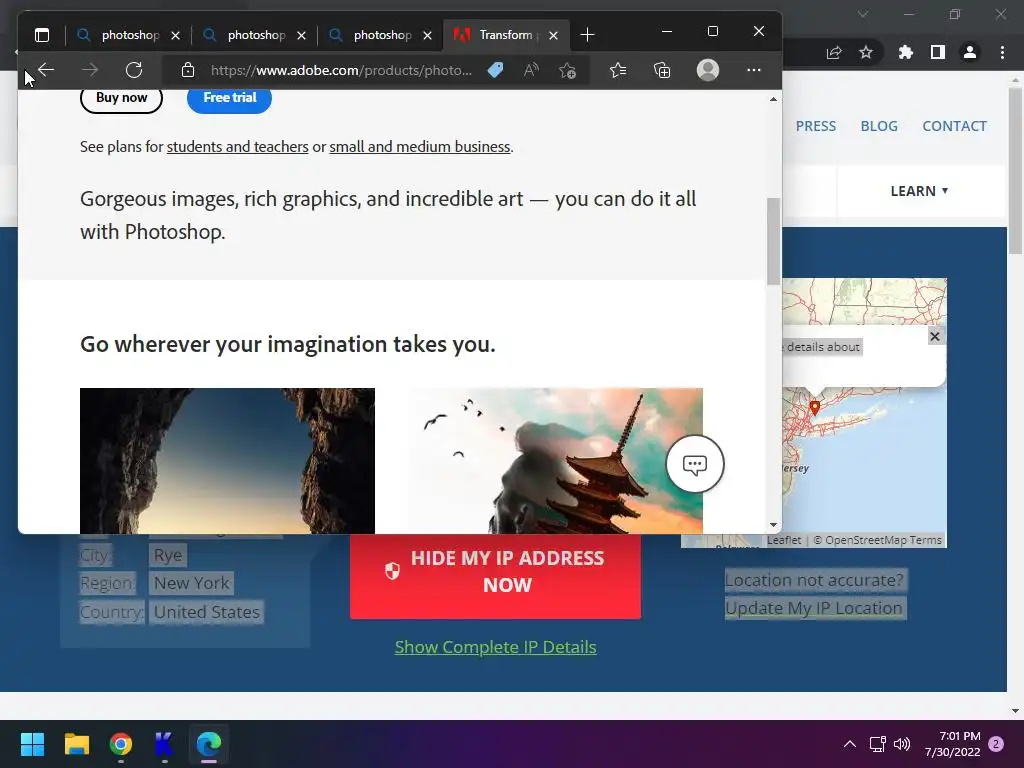Open BLOG in Chrome page

pos(879,126)
